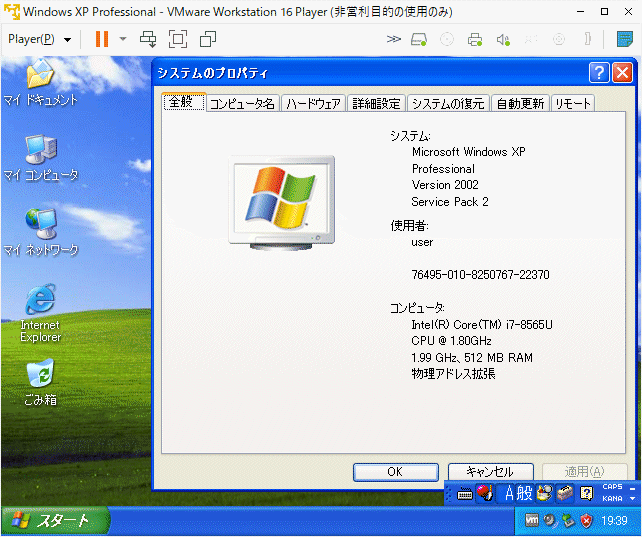Open the 自動更新 tab

point(520,103)
